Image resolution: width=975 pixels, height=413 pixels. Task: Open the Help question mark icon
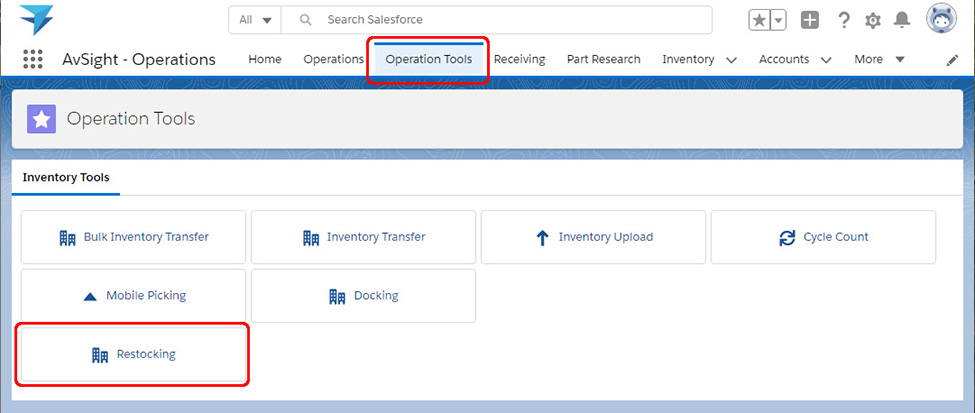pos(844,20)
